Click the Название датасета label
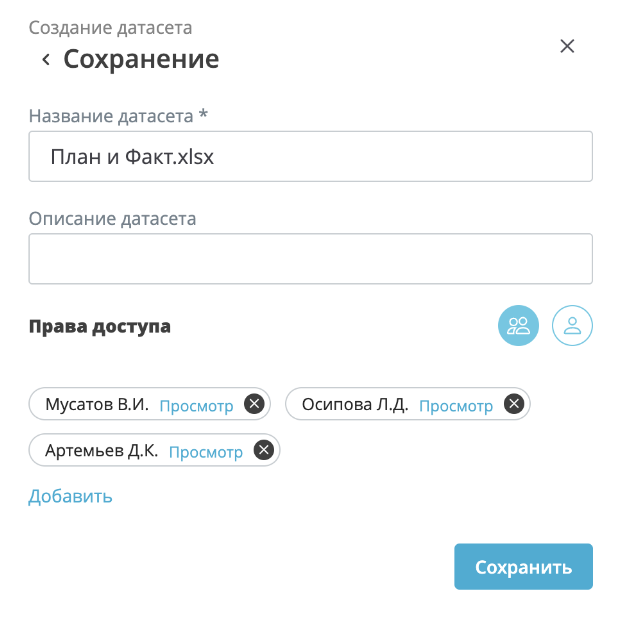This screenshot has height=620, width=622. click(118, 116)
